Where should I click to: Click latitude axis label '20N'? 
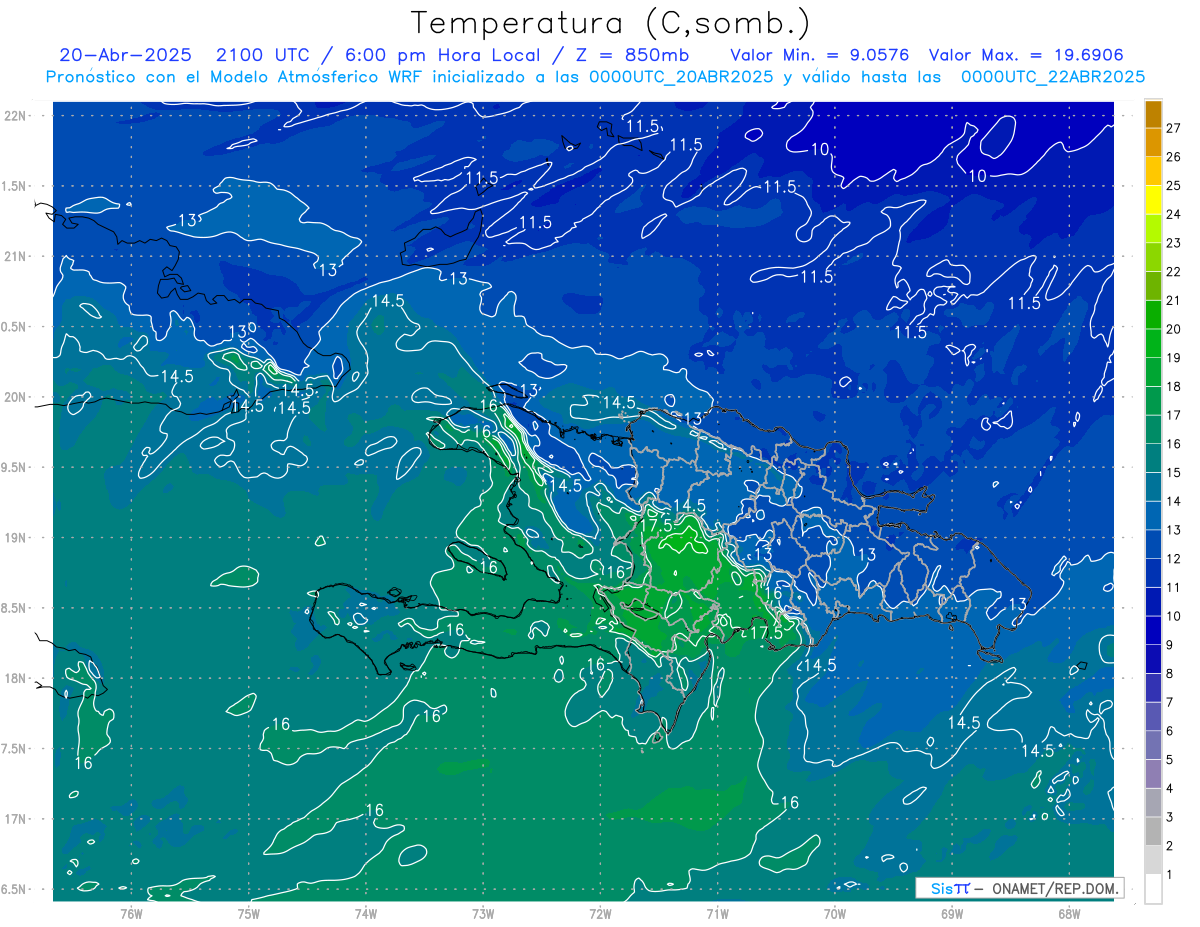(15, 397)
